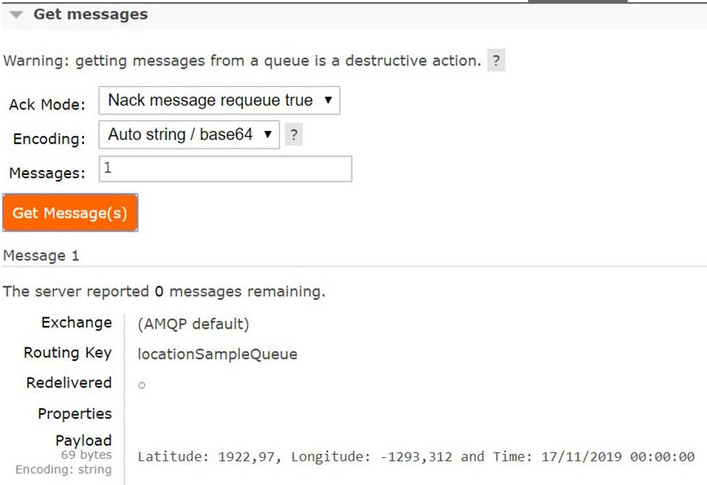Click the server reported messages remaining text
Screen dimensions: 707x485
pos(164,292)
